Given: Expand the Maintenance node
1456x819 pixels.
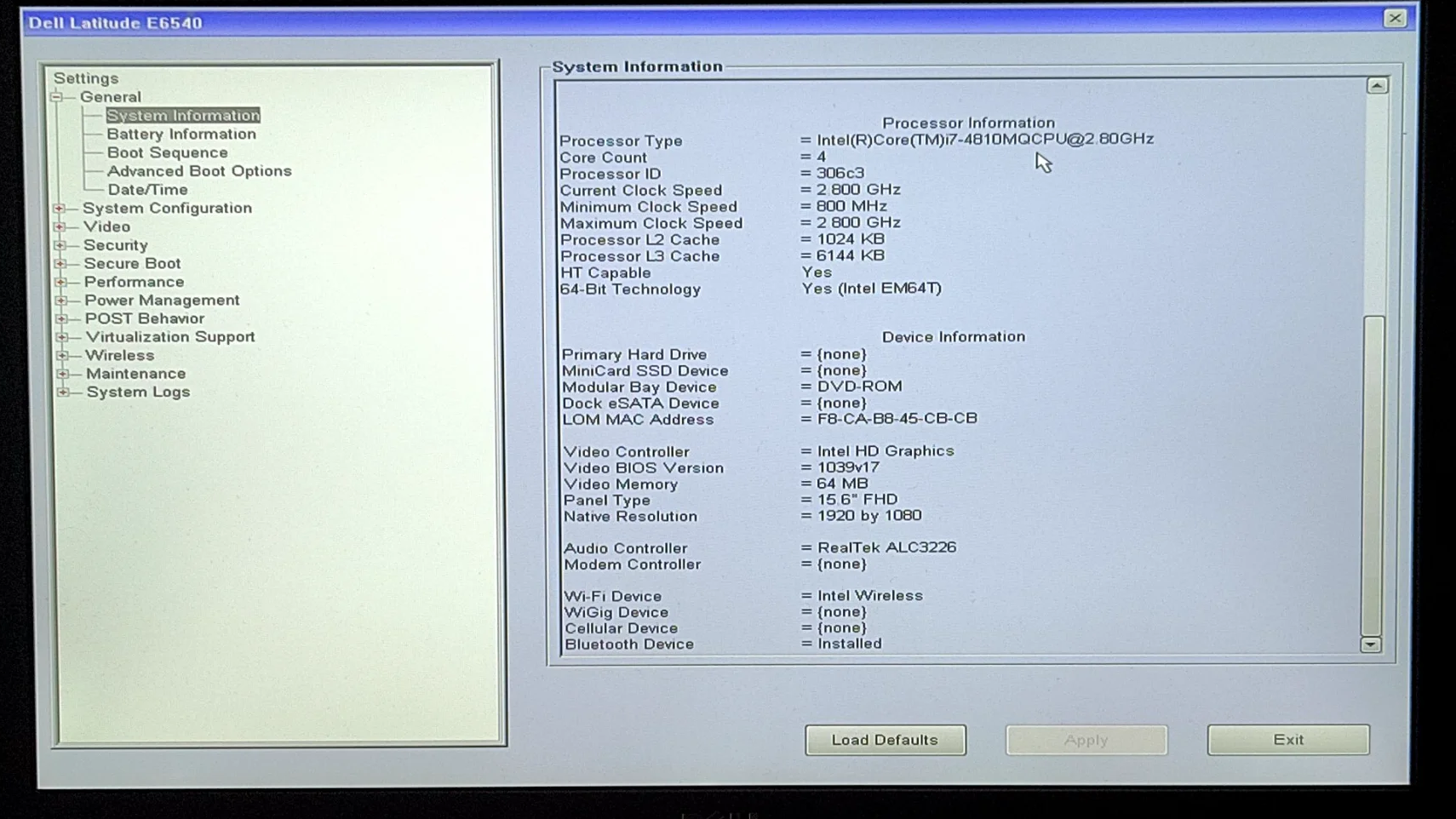Looking at the screenshot, I should coord(63,374).
